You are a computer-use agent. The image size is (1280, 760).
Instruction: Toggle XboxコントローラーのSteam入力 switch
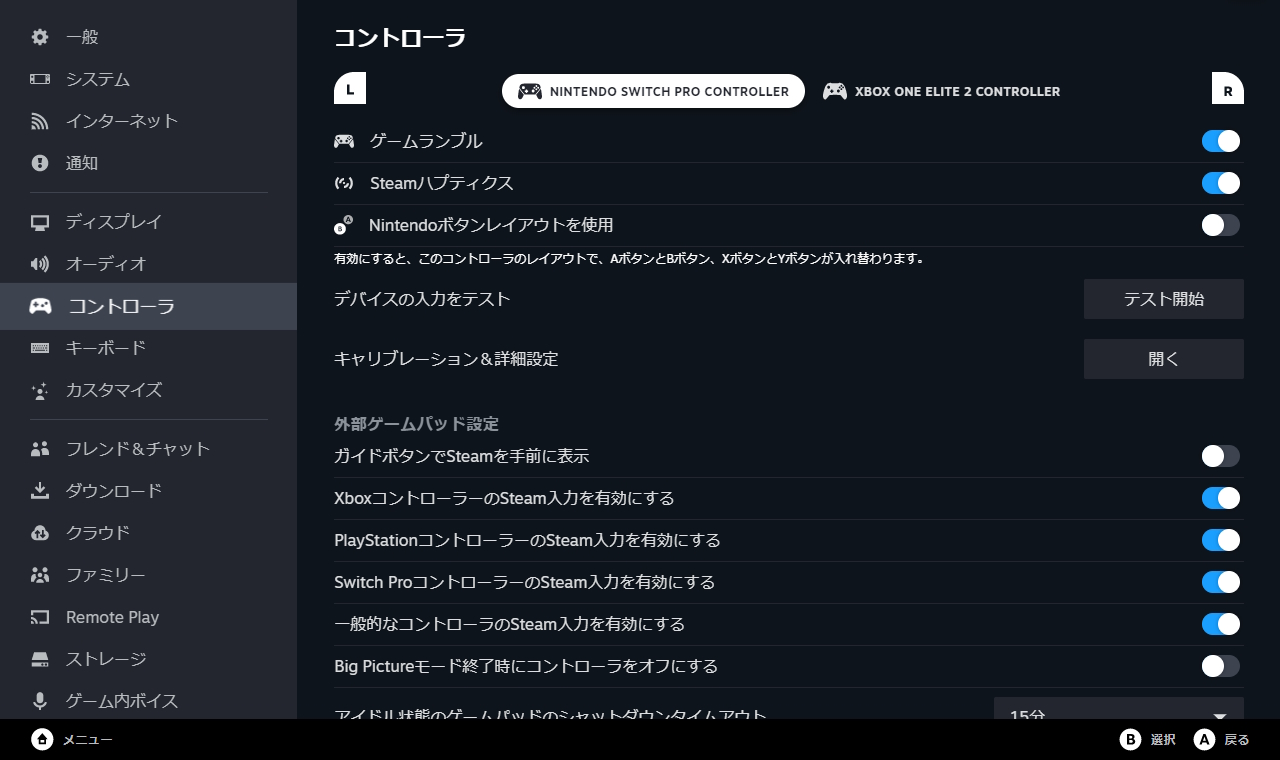(x=1221, y=498)
